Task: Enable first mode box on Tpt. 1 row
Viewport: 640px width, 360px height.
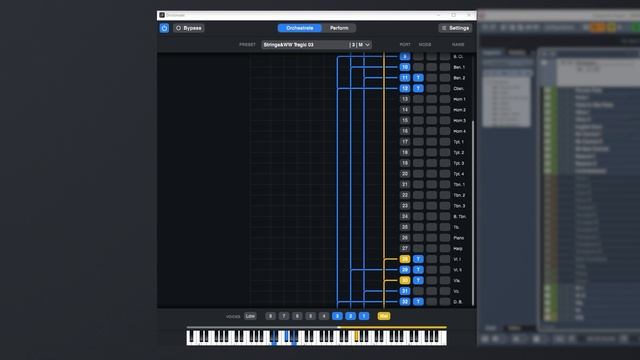Action: pos(418,142)
